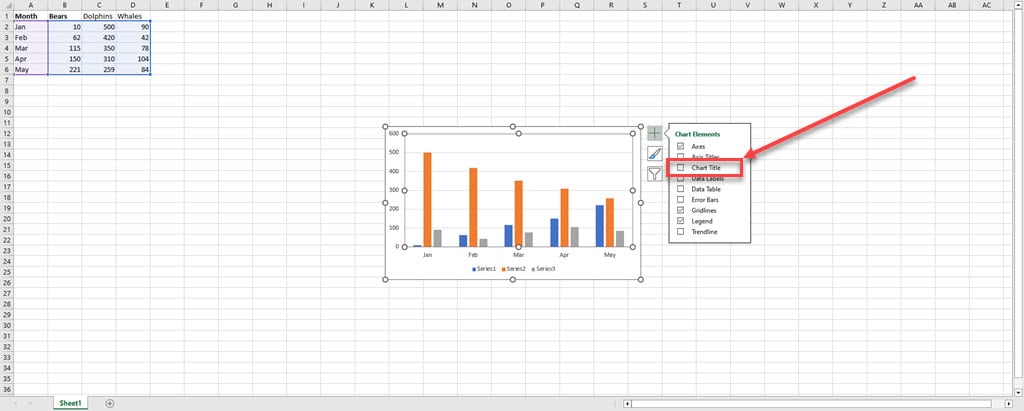Viewport: 1024px width, 411px height.
Task: Disable the Legend checkbox
Action: (680, 221)
